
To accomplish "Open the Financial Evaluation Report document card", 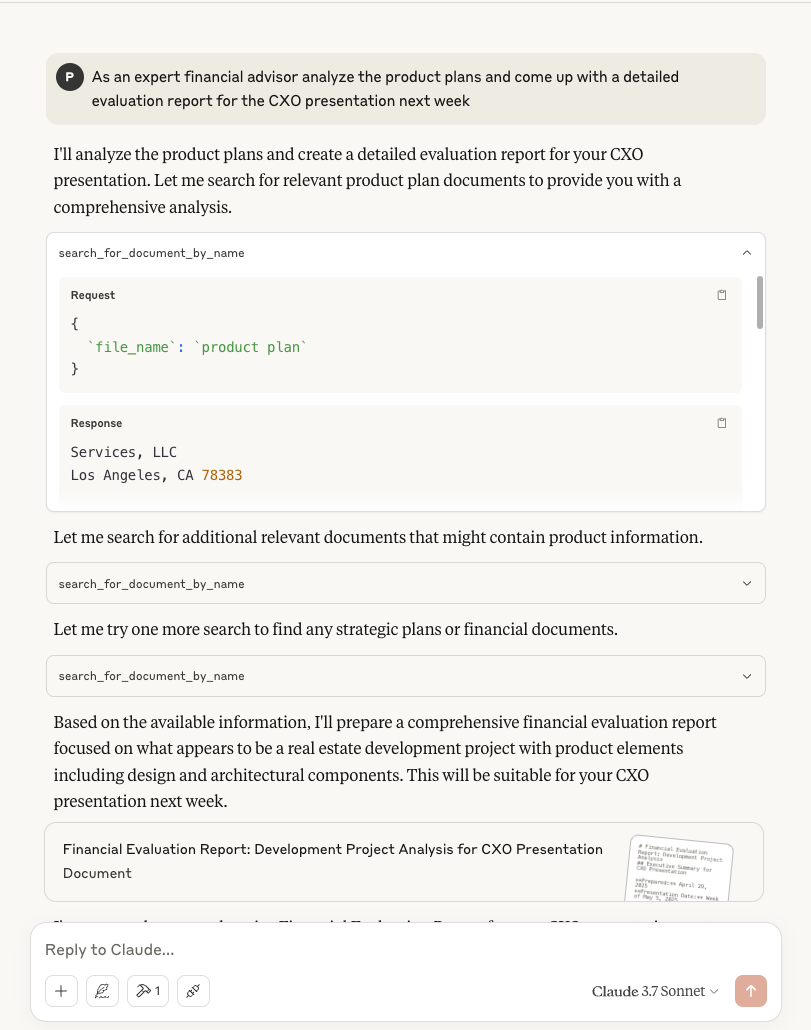I will pos(404,862).
